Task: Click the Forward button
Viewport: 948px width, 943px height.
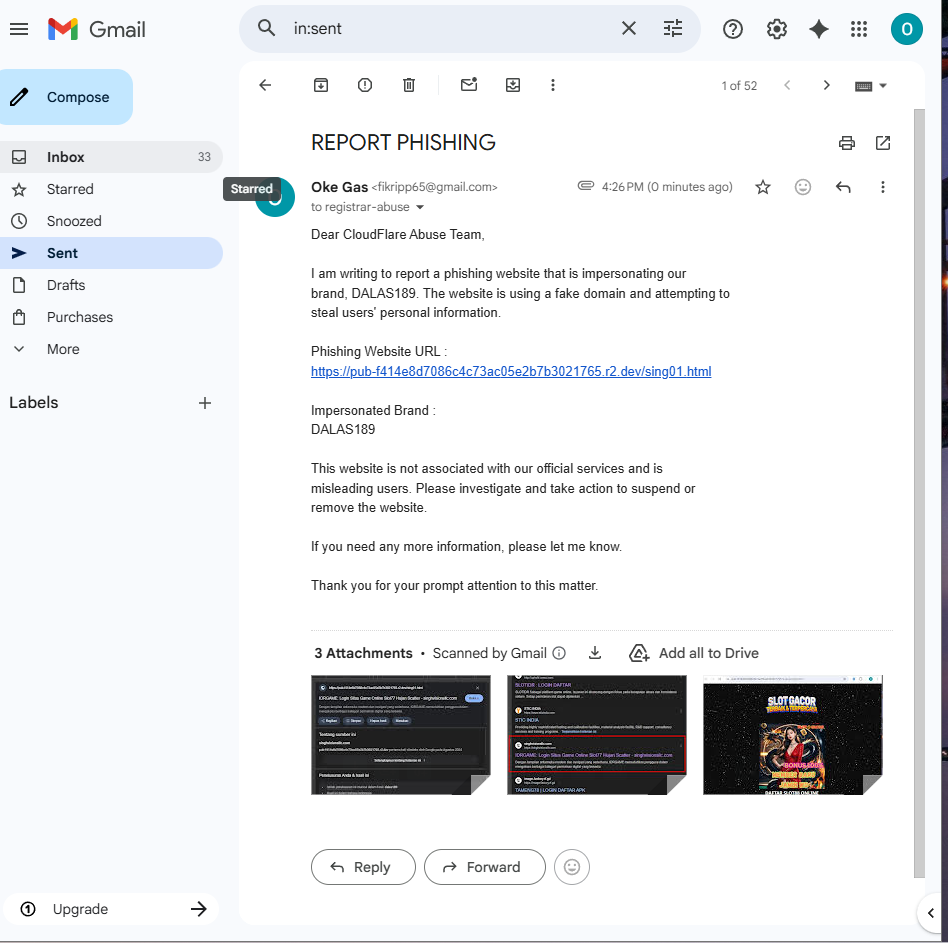Action: 485,867
